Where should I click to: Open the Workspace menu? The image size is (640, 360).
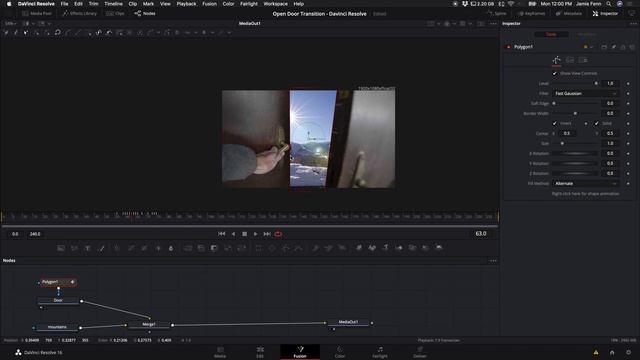coord(275,4)
